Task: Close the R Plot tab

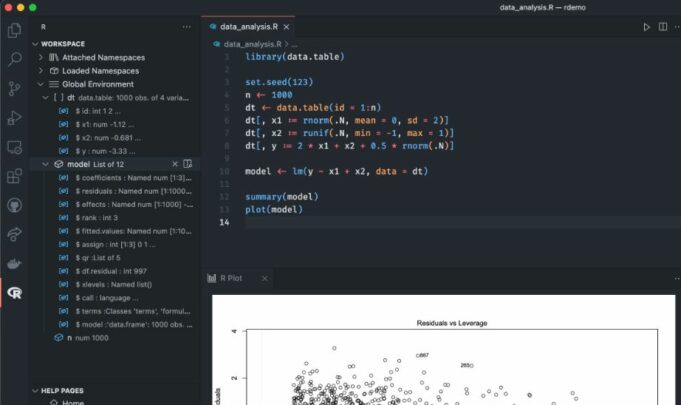Action: coord(264,278)
